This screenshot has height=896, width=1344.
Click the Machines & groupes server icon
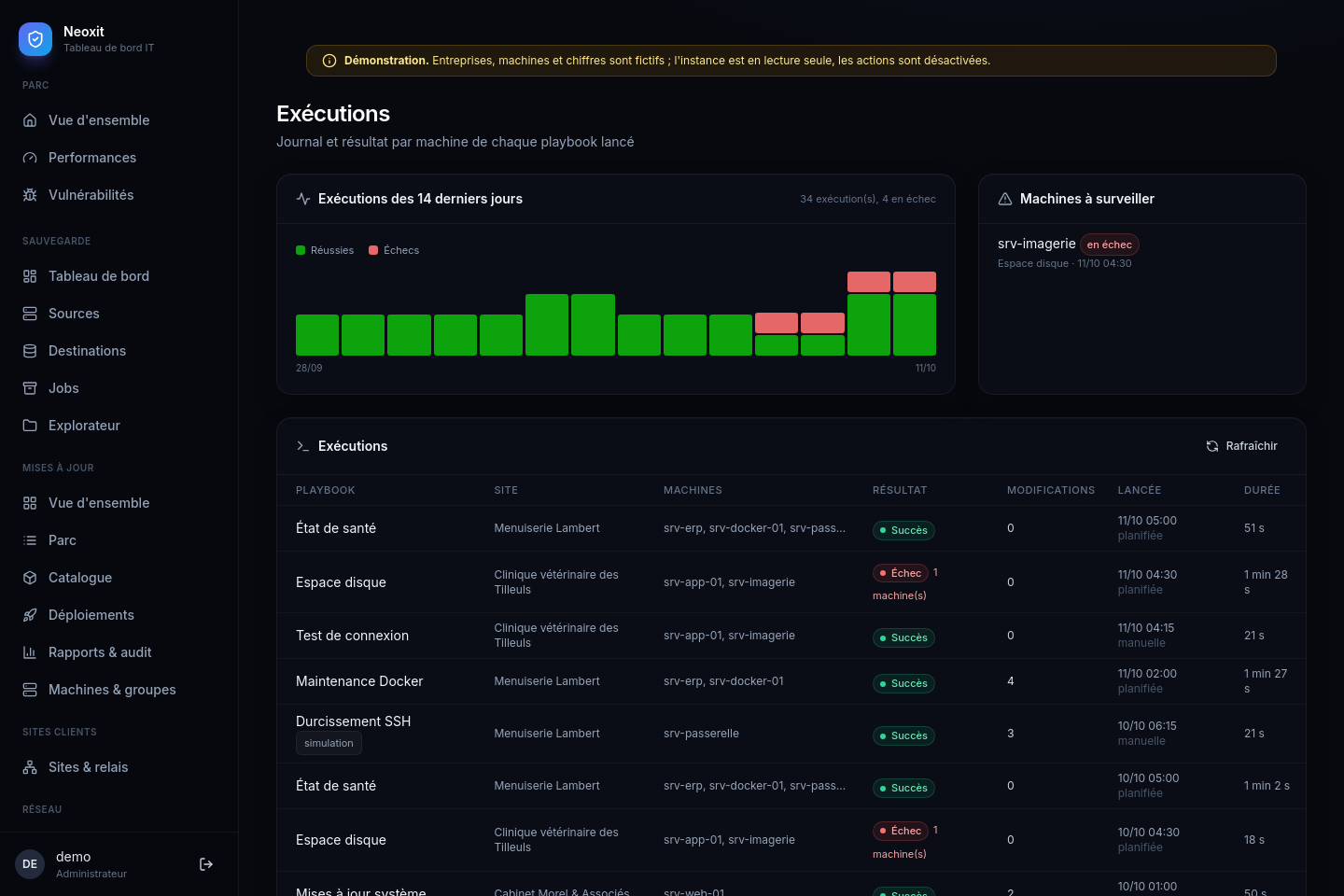point(30,690)
